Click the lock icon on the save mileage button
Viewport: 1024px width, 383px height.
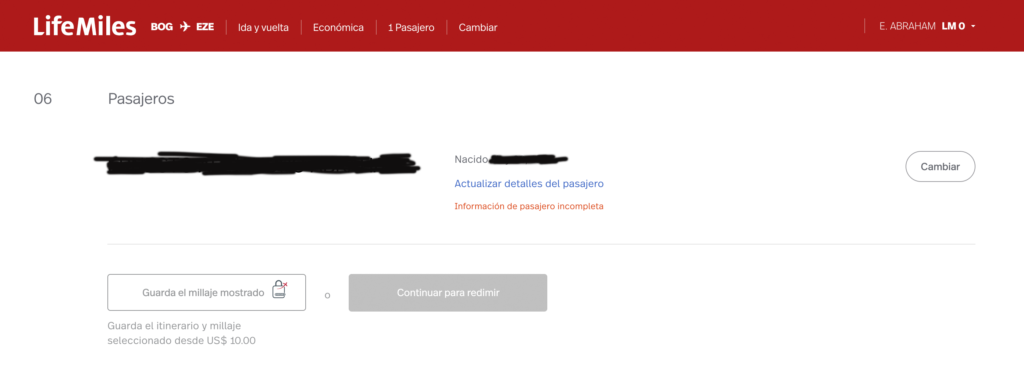[280, 290]
